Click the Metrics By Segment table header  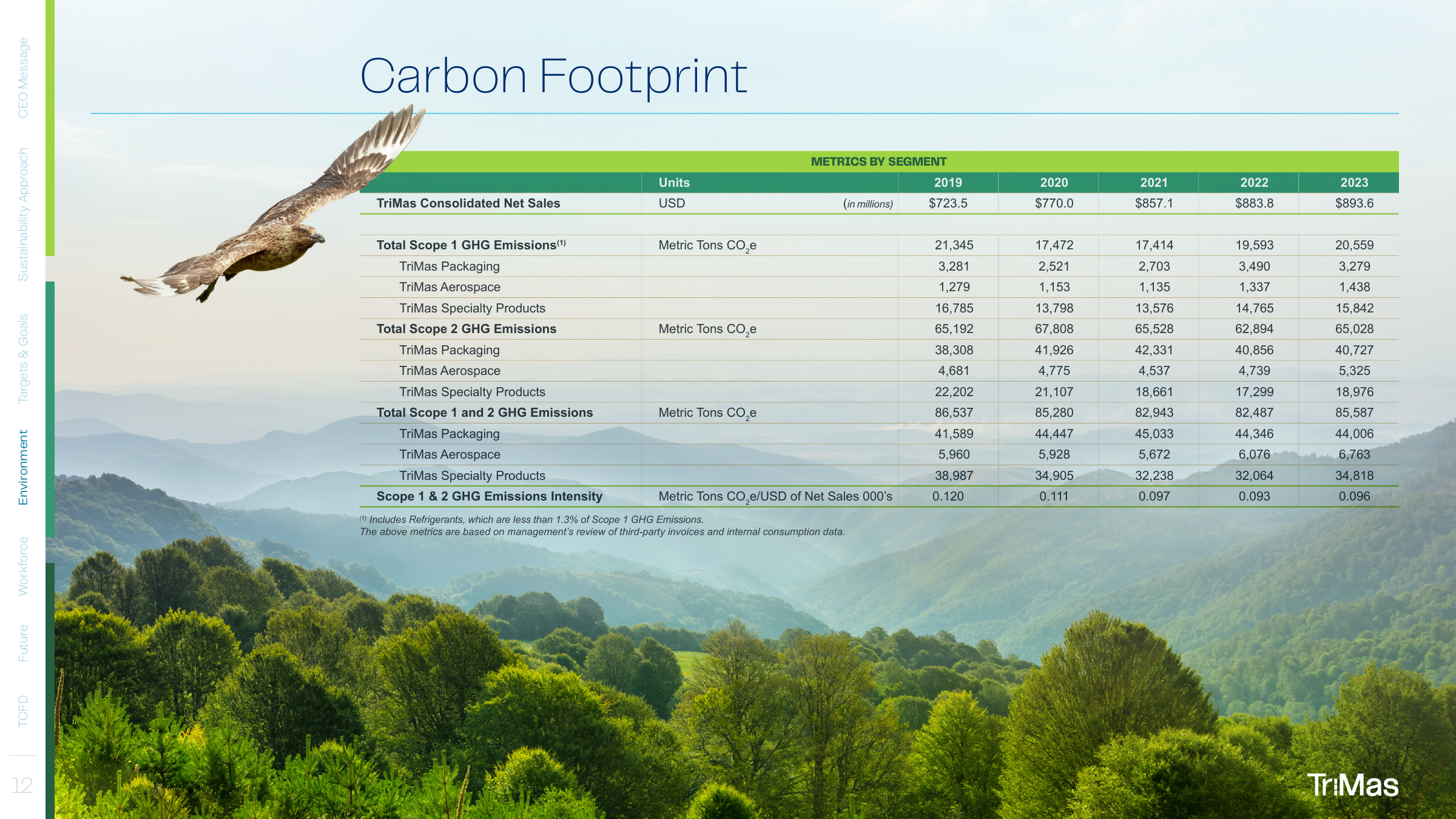coord(878,161)
